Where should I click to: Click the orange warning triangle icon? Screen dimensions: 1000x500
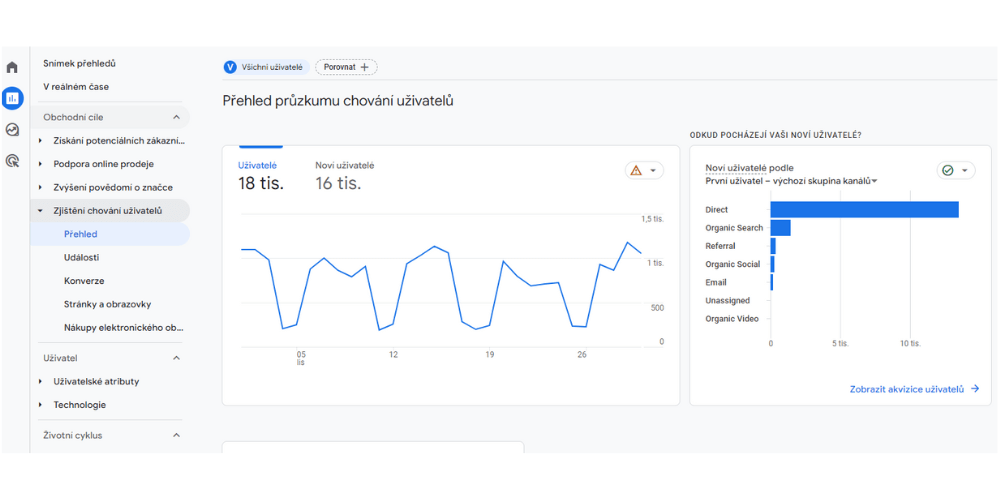point(636,171)
